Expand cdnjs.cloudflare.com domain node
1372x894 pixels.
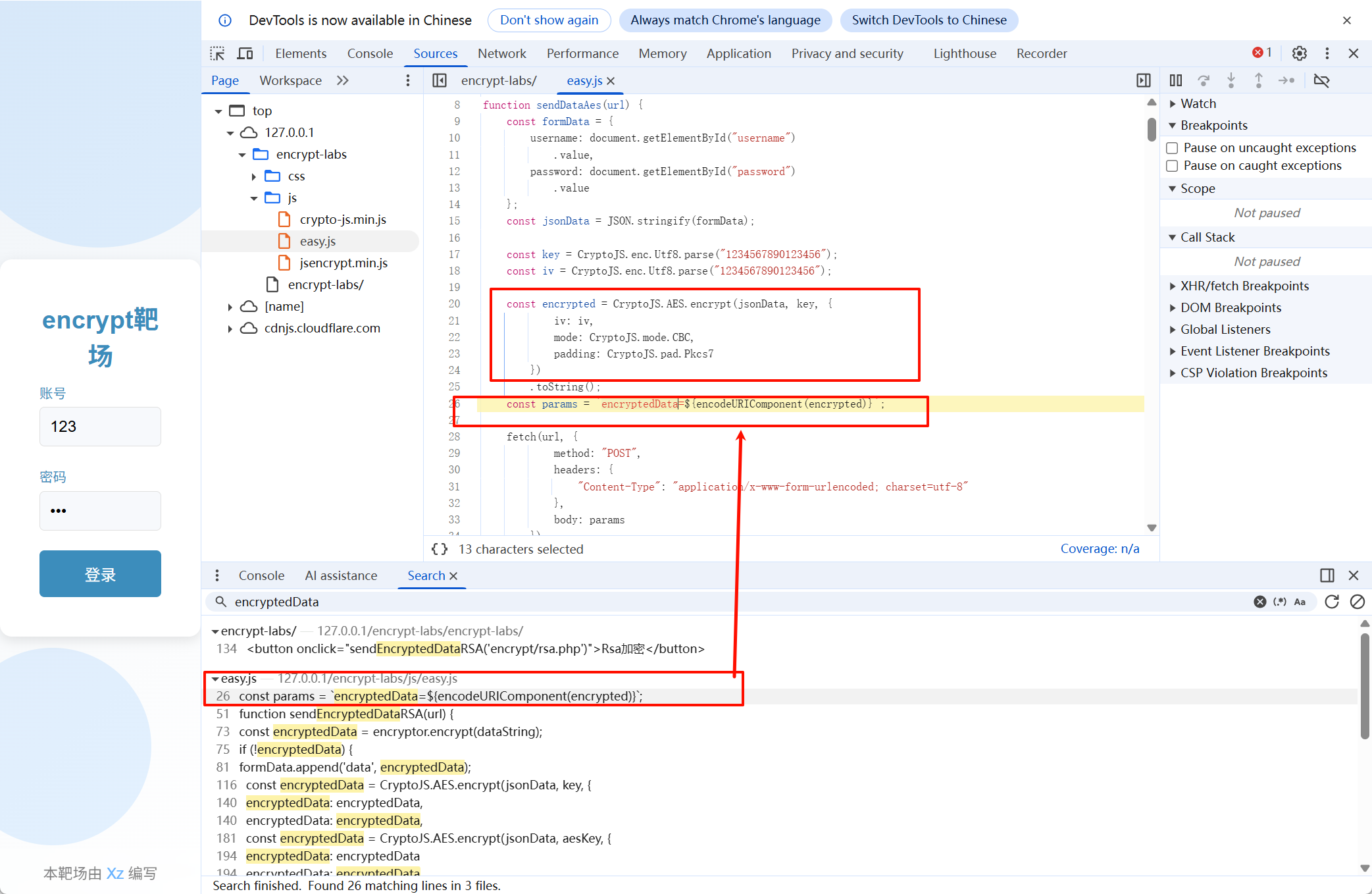click(230, 329)
